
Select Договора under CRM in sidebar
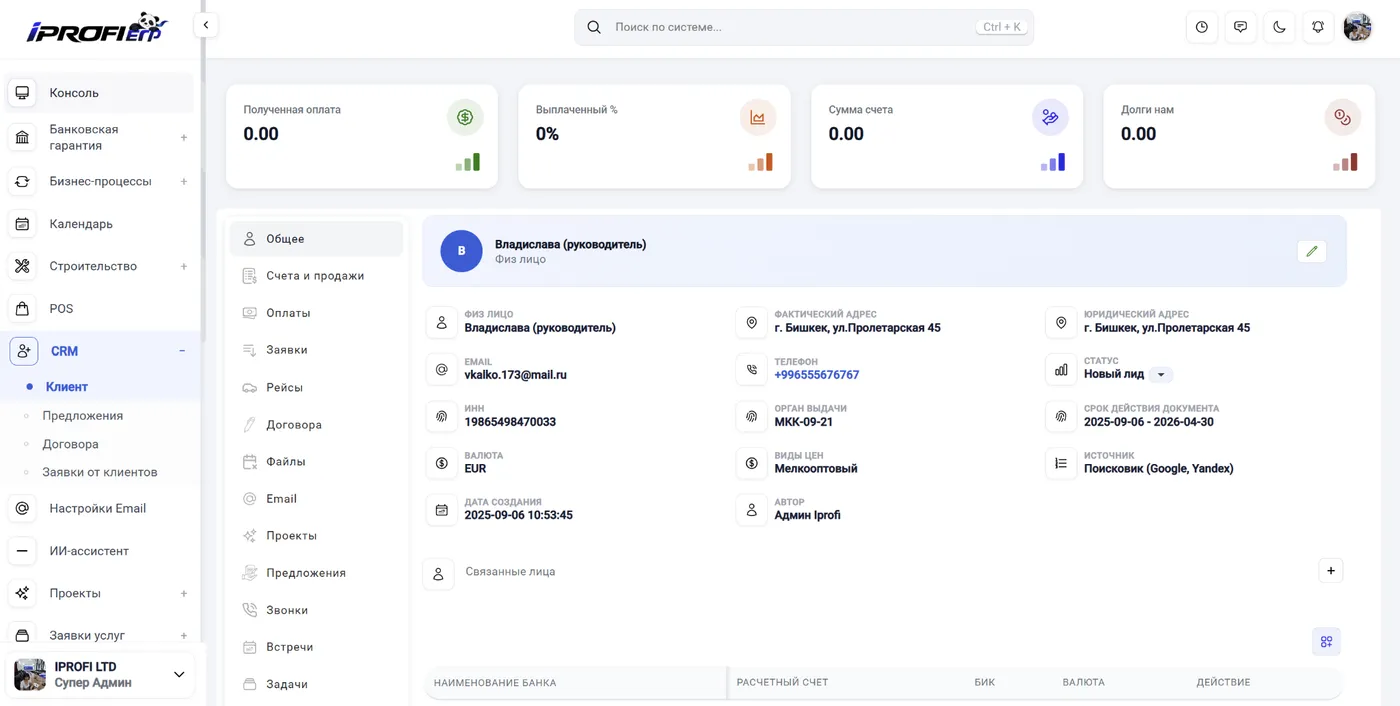click(70, 444)
